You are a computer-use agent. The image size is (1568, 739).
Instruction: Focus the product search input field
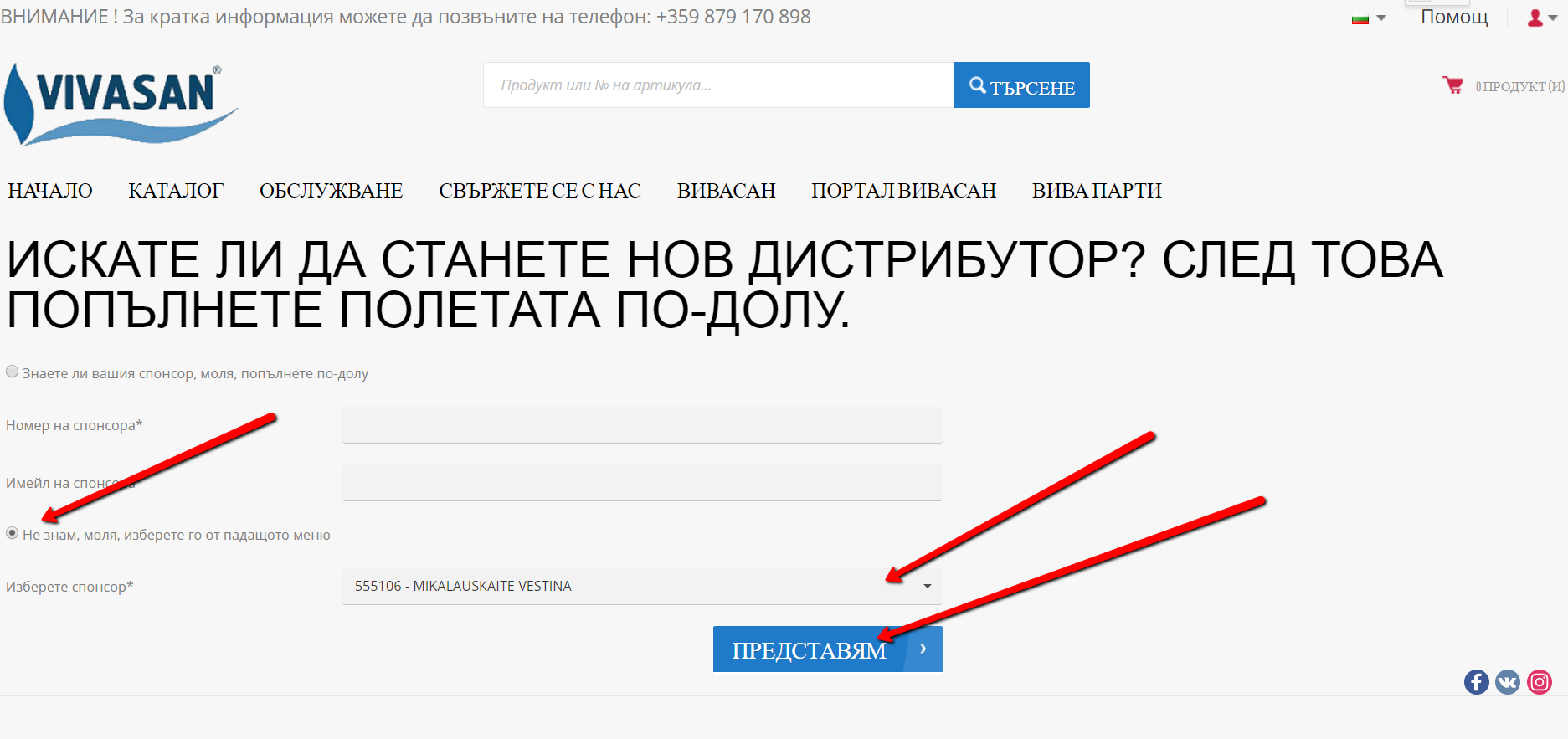[718, 85]
